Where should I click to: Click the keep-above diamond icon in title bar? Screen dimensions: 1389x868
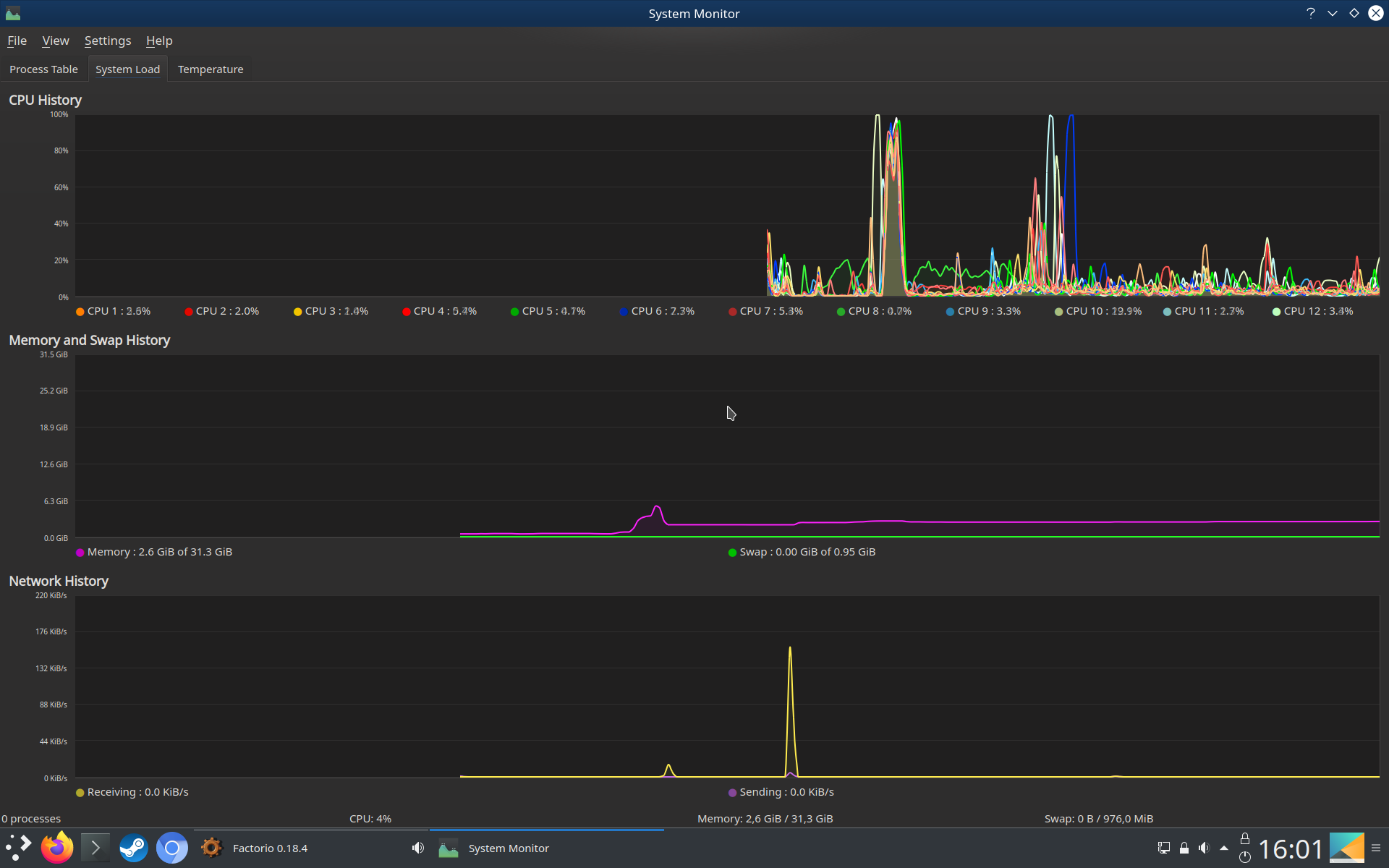[1354, 13]
